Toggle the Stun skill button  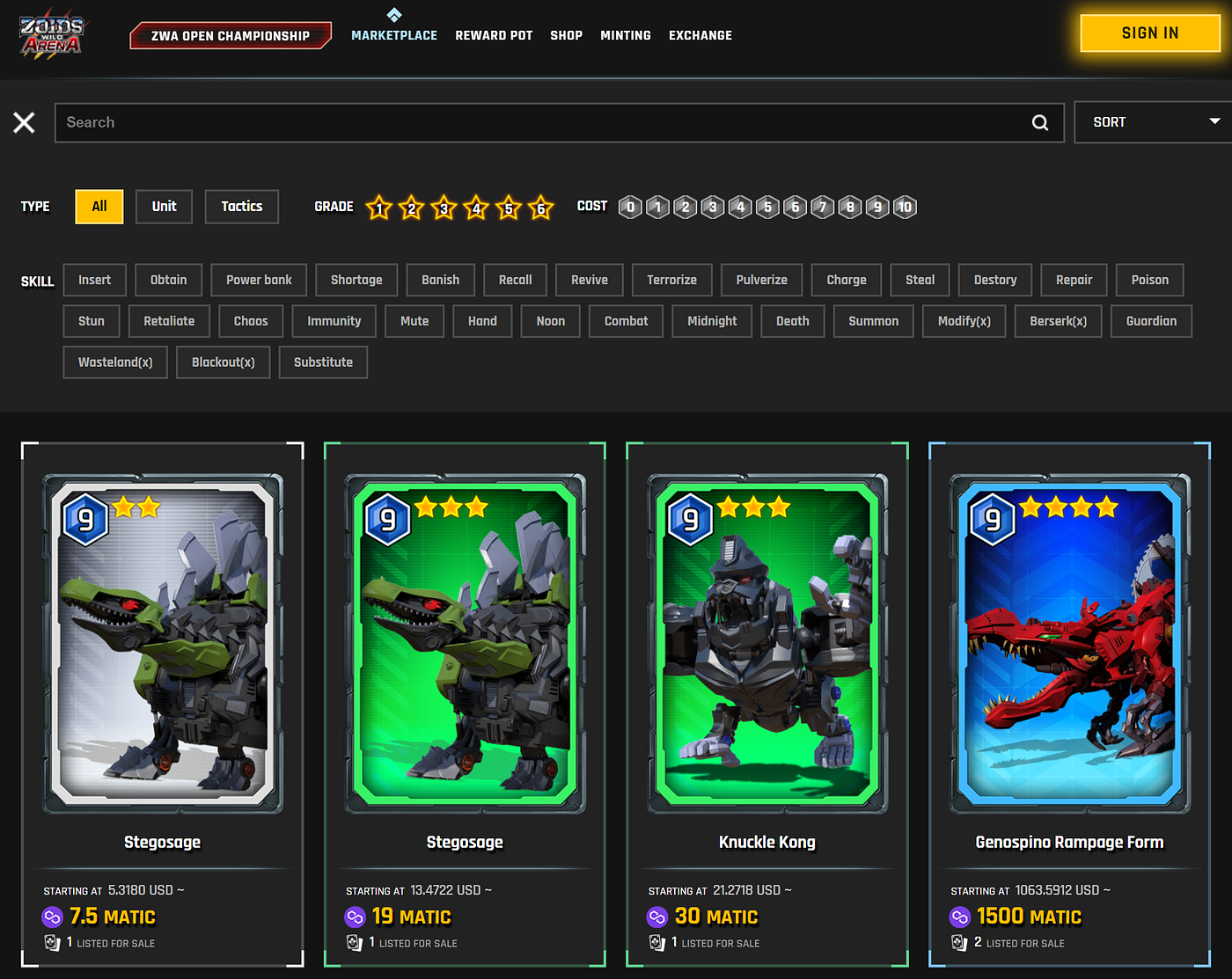tap(92, 321)
